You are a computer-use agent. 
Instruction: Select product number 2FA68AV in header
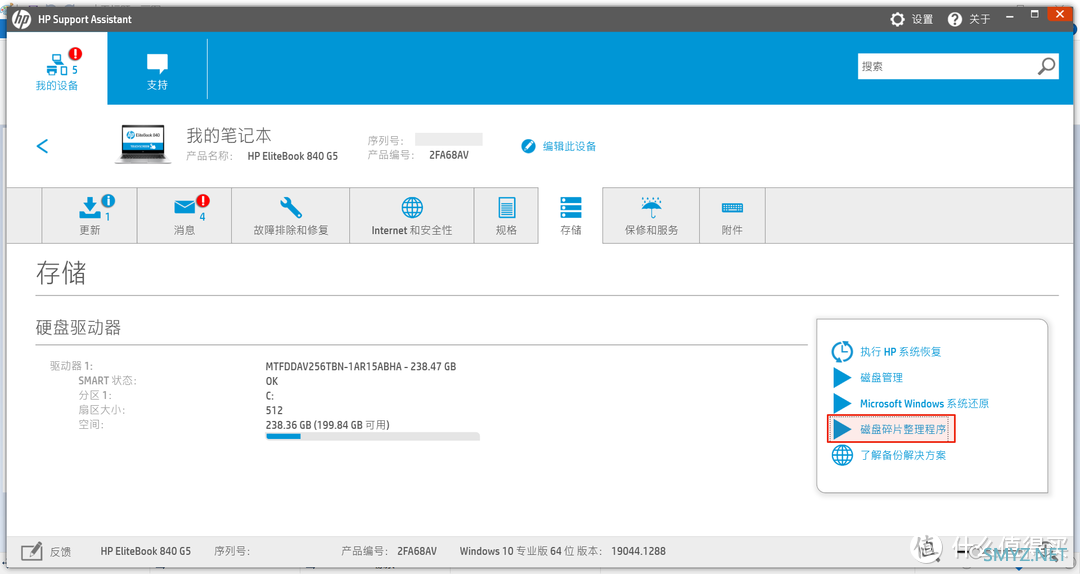pos(449,155)
